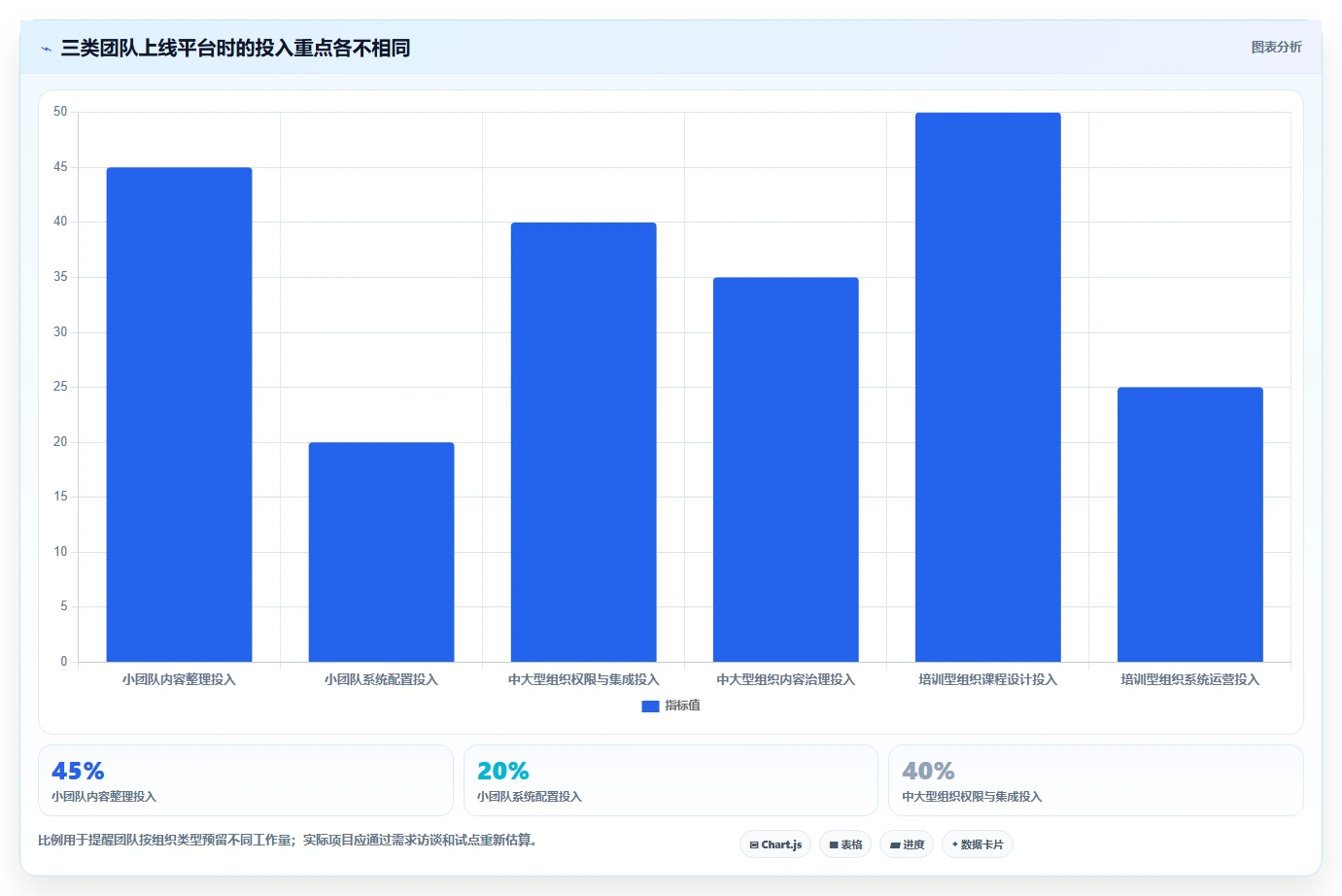
Task: Click the 进度 tag chip
Action: tap(907, 844)
